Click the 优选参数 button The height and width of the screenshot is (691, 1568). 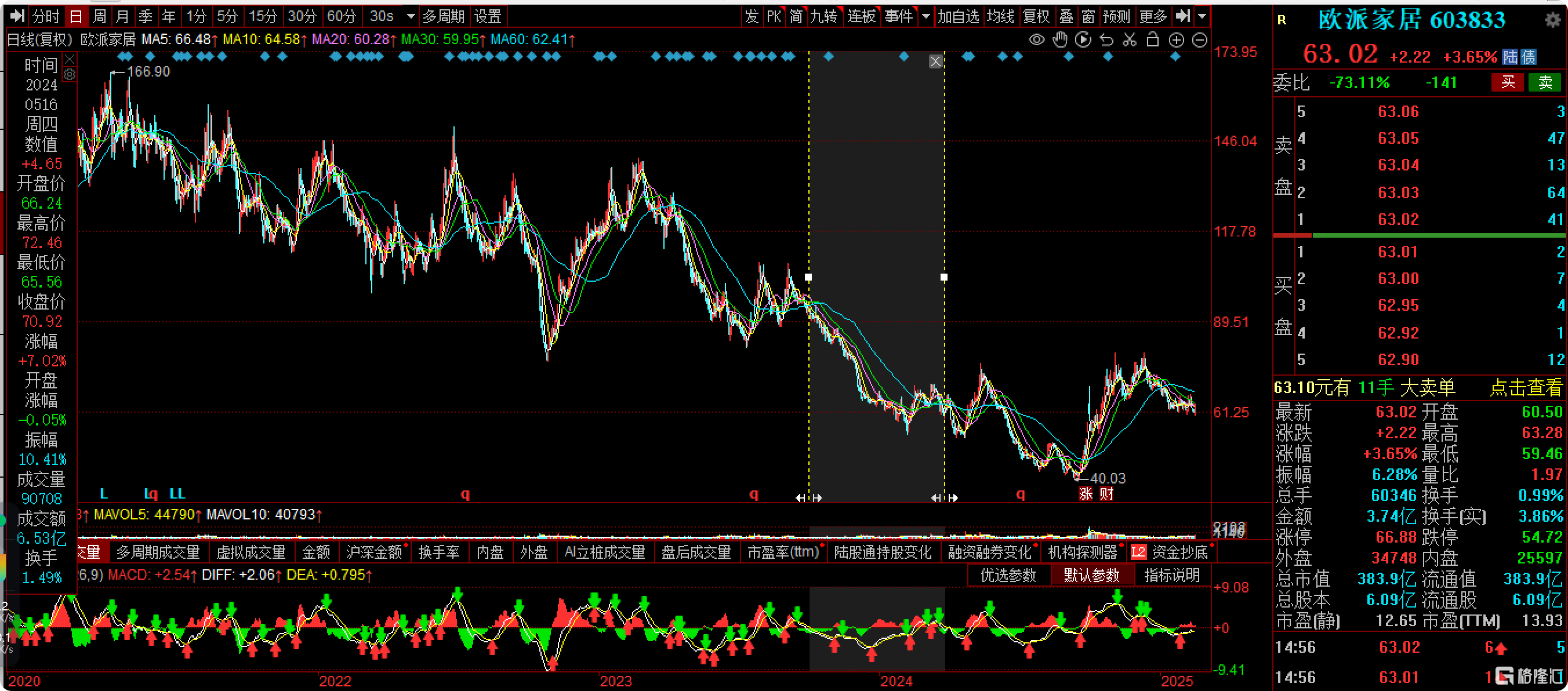tap(1008, 576)
